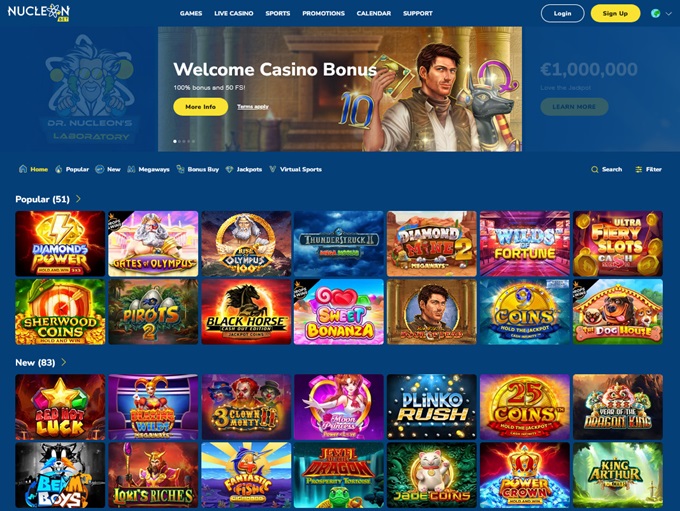Open the Jackpots diamond icon
This screenshot has height=511, width=680.
(x=229, y=169)
